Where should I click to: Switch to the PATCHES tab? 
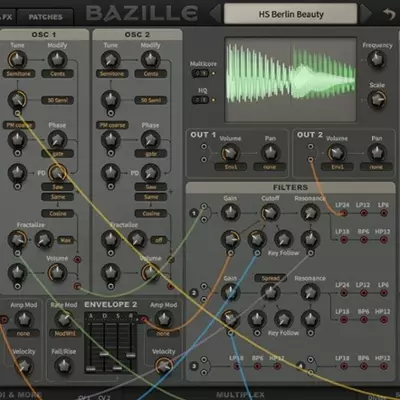(x=45, y=17)
